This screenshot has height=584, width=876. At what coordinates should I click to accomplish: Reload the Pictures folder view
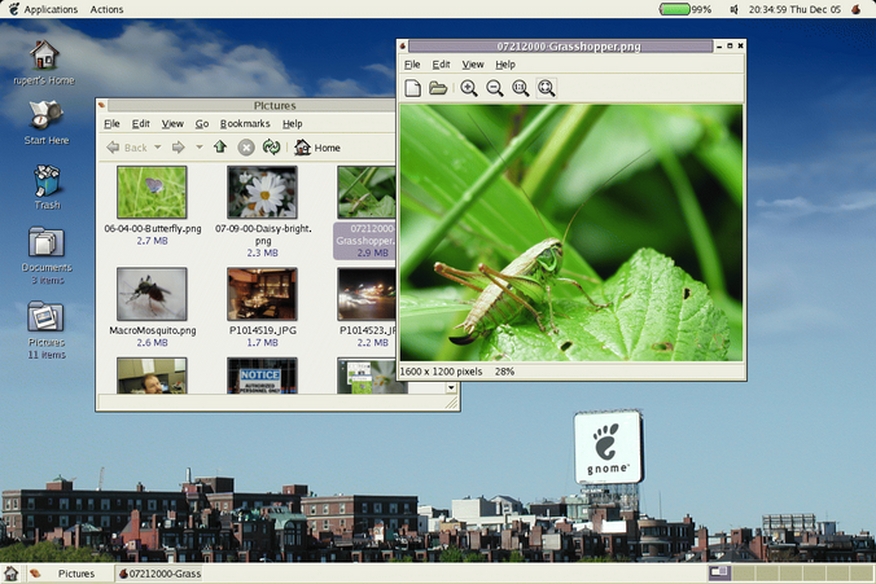(271, 147)
